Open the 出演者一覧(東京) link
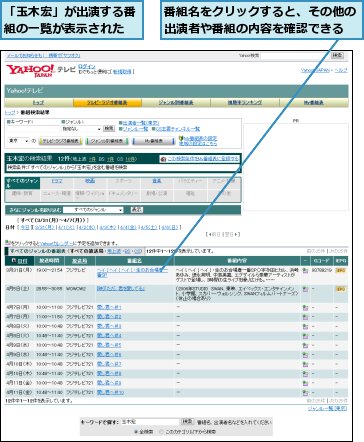 141,123
